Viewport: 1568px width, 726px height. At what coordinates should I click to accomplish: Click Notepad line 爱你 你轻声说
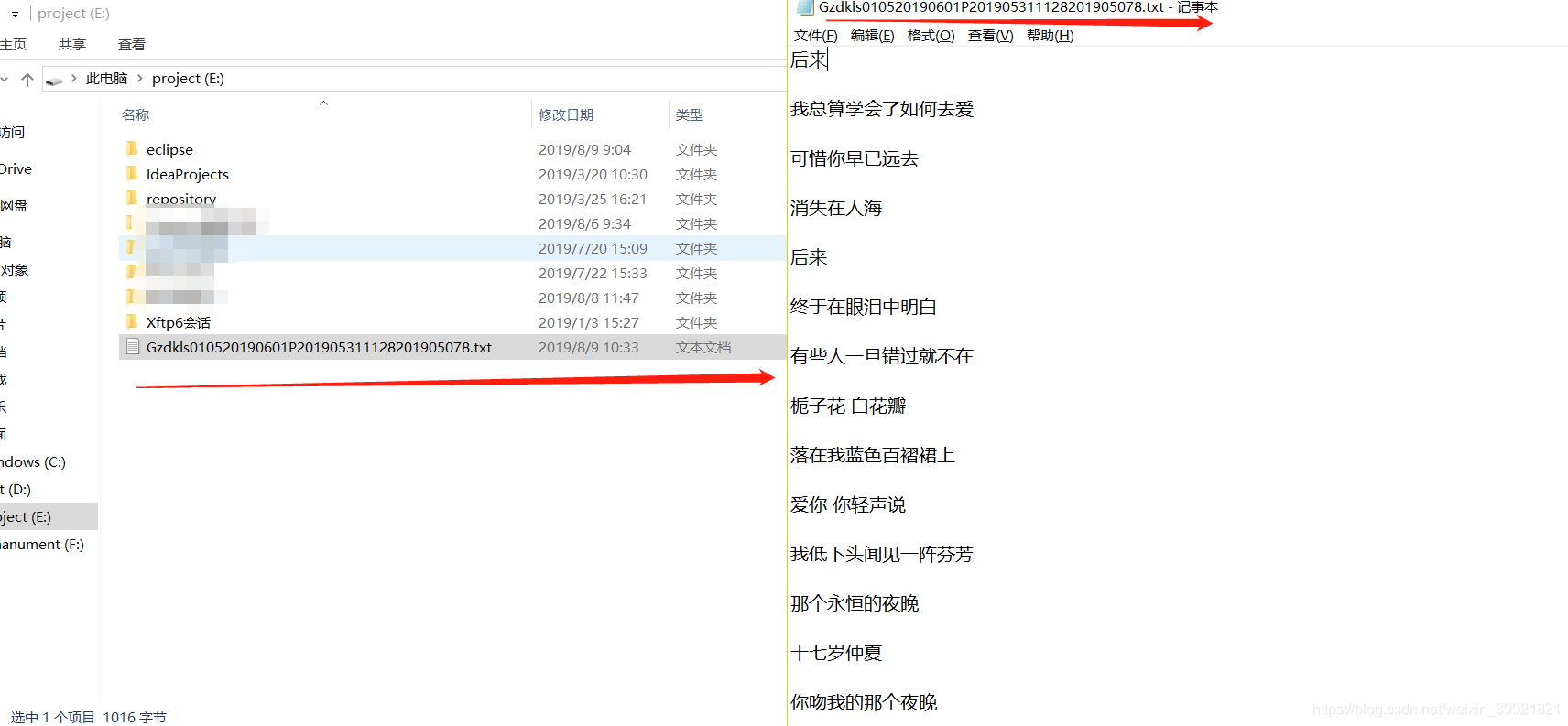pos(848,504)
